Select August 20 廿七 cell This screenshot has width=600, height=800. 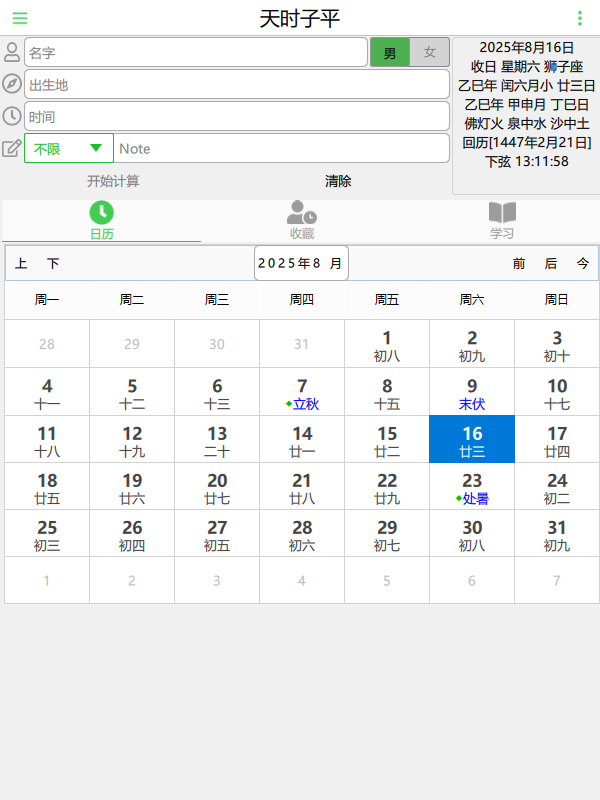pos(217,486)
